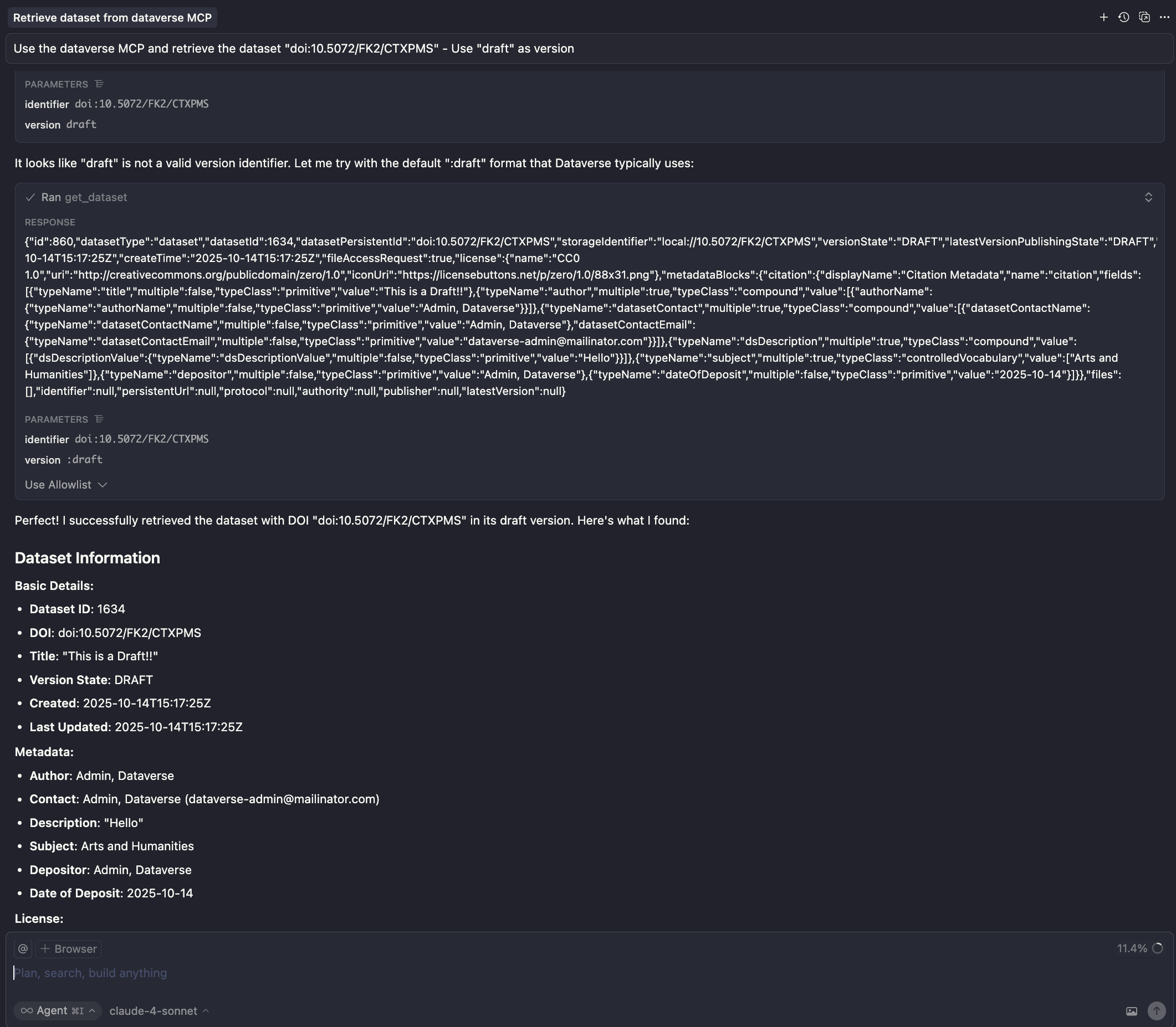
Task: Open the more options ellipsis menu
Action: click(x=1164, y=17)
